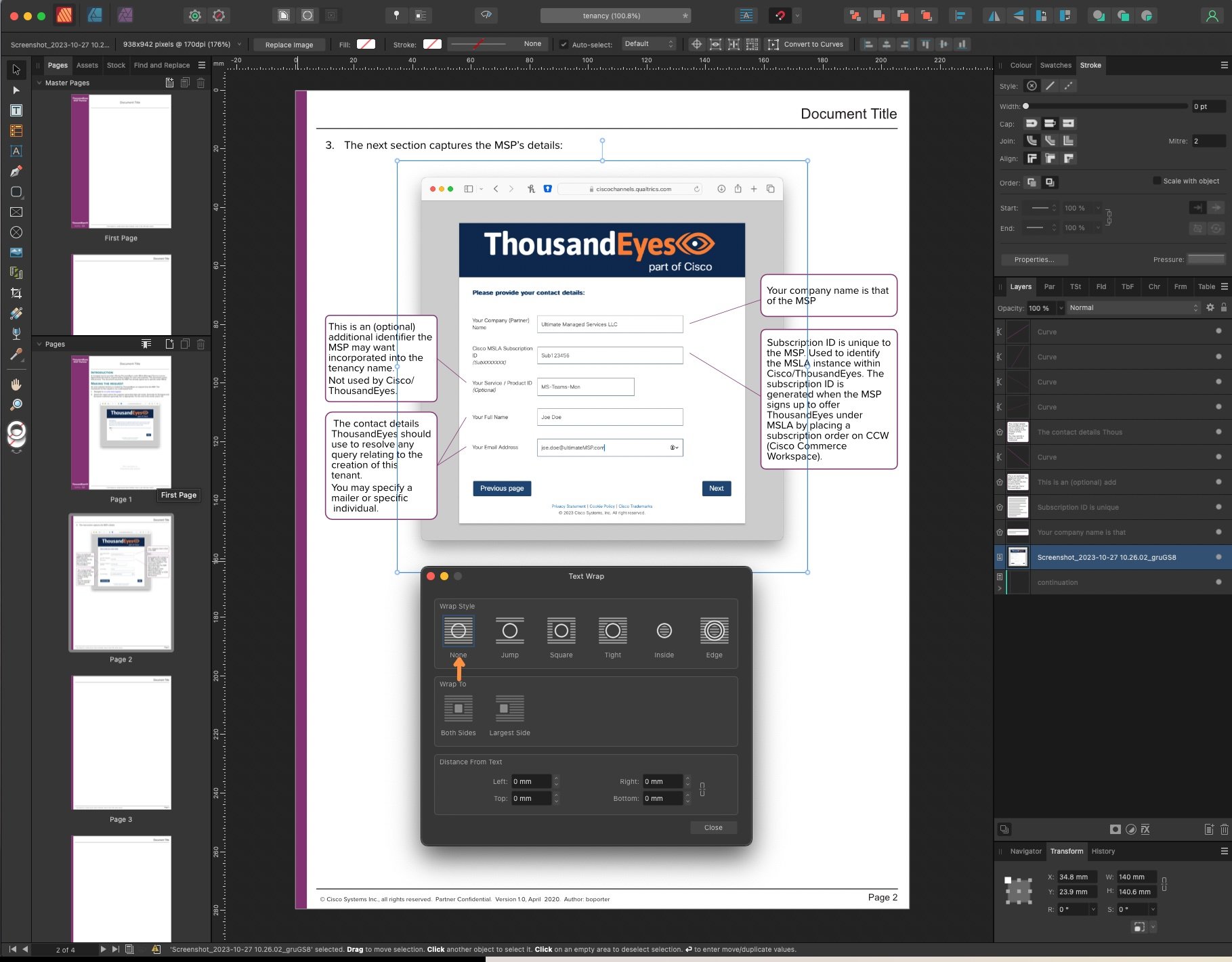Viewport: 1232px width, 962px height.
Task: Hide the 'continuation' layer
Action: [1218, 582]
